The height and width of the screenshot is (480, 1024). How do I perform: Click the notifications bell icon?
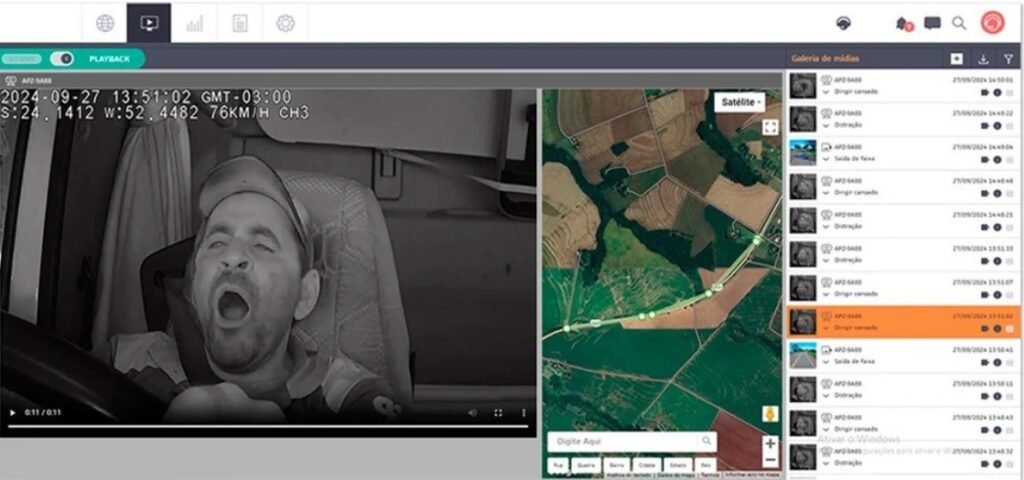pos(903,23)
